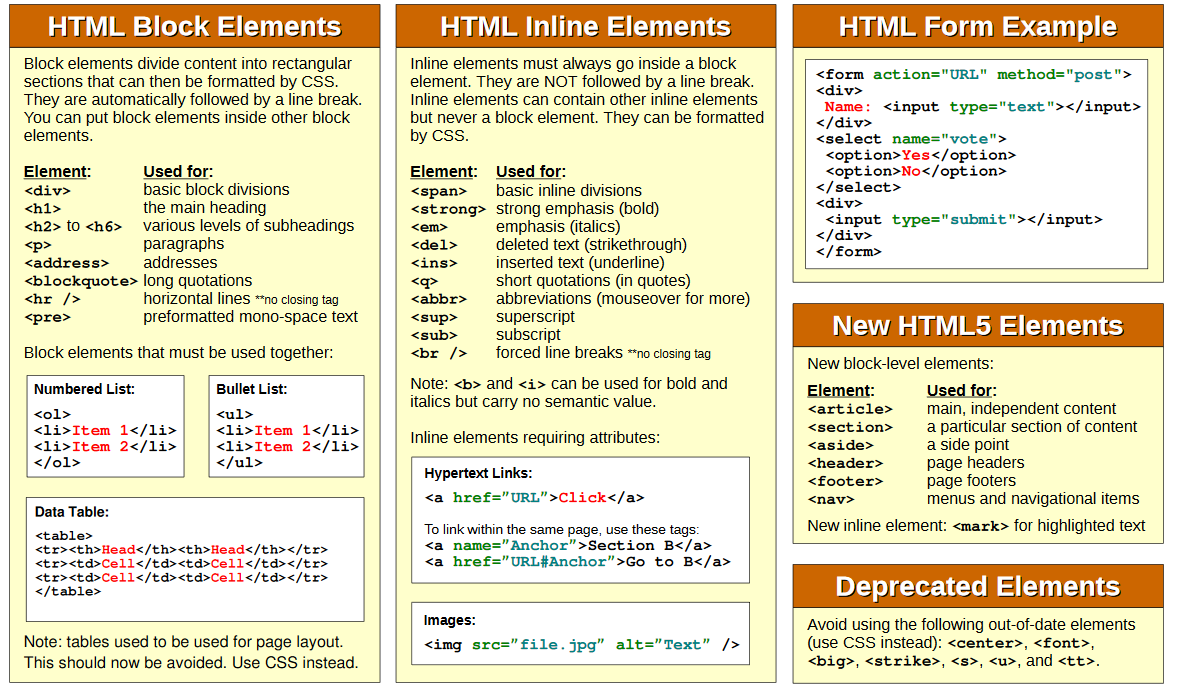This screenshot has height=687, width=1179.
Task: Click the table row with Head cells
Action: tap(181, 549)
